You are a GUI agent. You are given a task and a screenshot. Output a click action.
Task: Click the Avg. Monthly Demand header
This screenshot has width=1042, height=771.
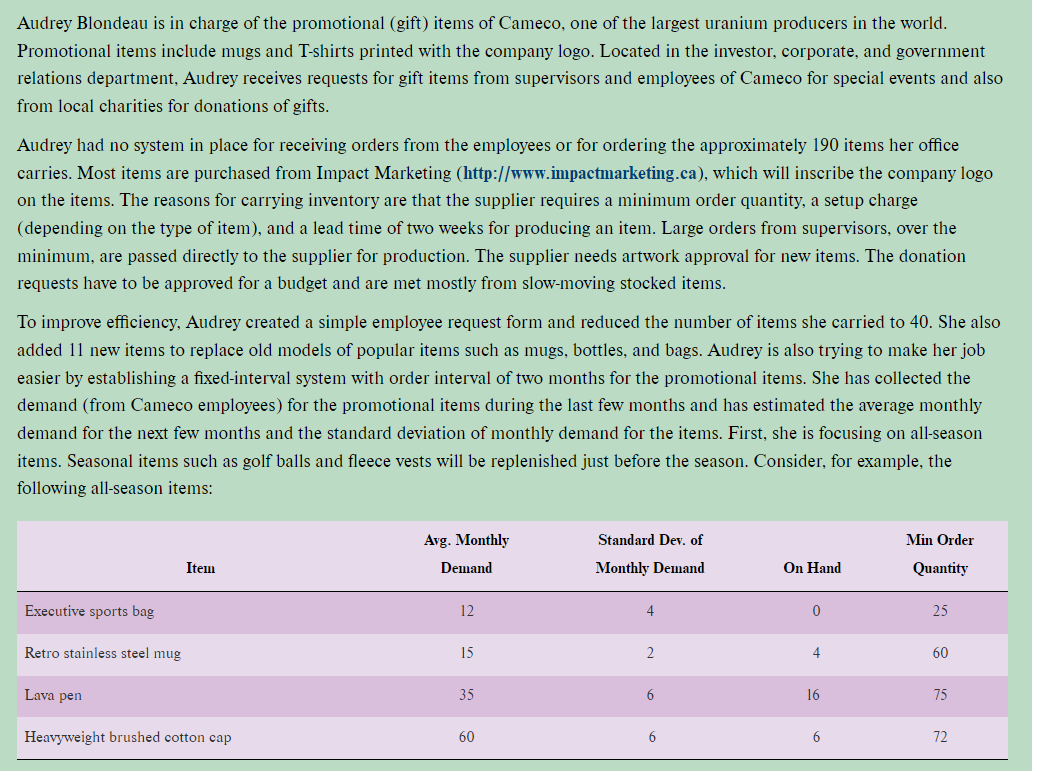point(466,554)
